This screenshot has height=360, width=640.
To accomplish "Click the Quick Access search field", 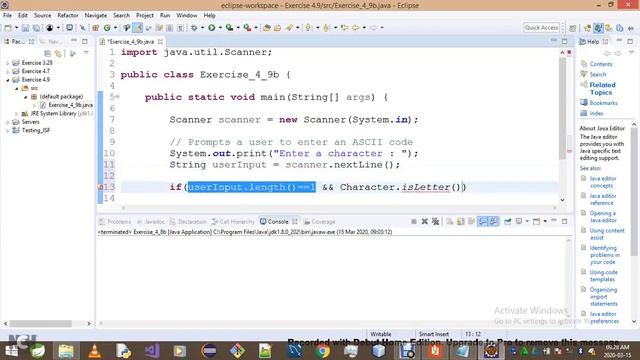I will (541, 27).
